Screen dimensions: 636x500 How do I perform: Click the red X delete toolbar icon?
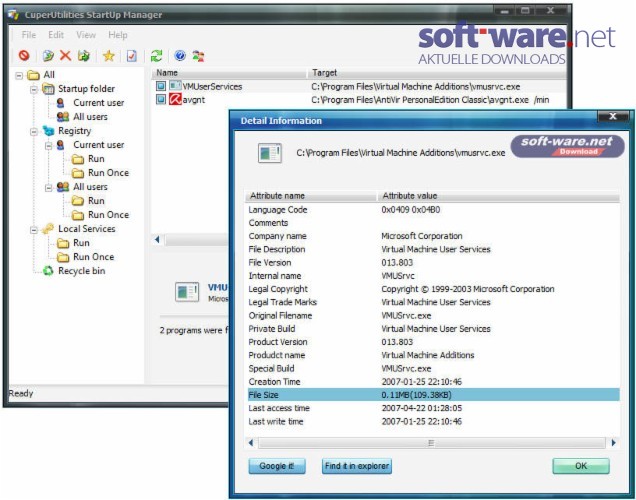click(x=65, y=55)
